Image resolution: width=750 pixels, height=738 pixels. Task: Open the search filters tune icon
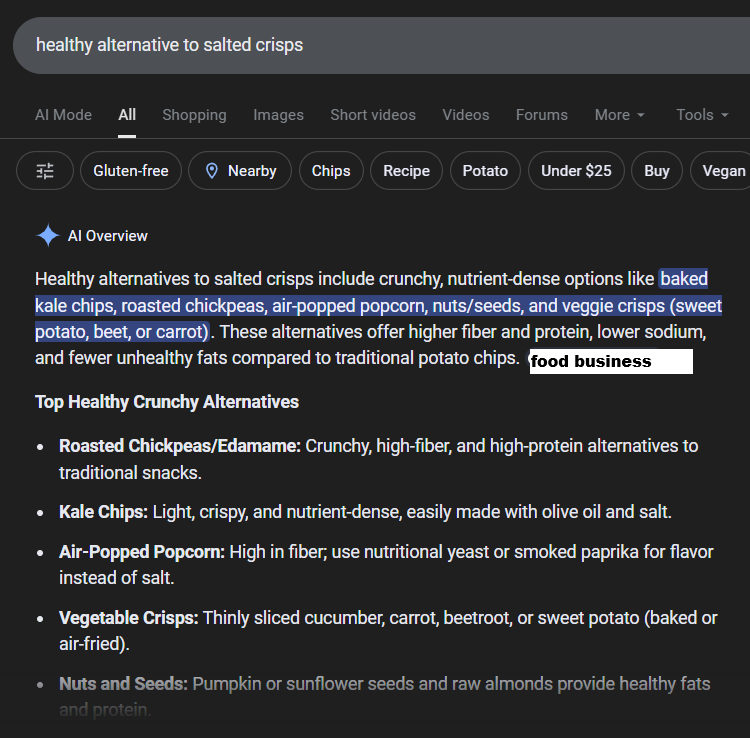[45, 171]
